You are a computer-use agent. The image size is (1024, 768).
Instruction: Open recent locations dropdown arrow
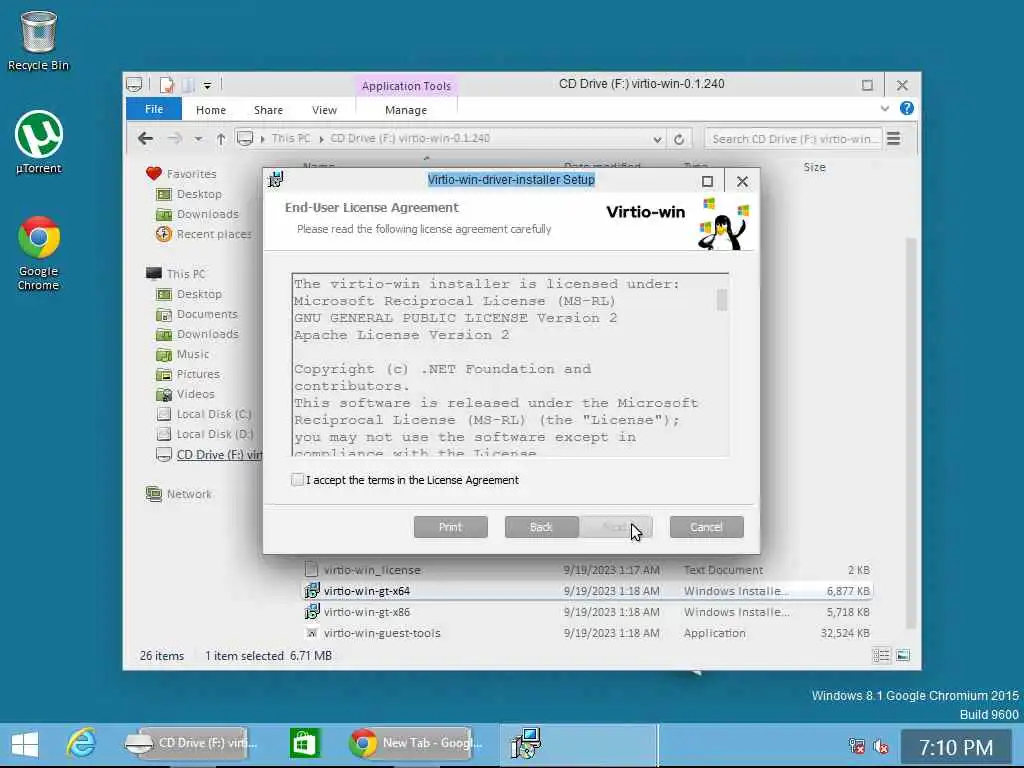pos(198,139)
